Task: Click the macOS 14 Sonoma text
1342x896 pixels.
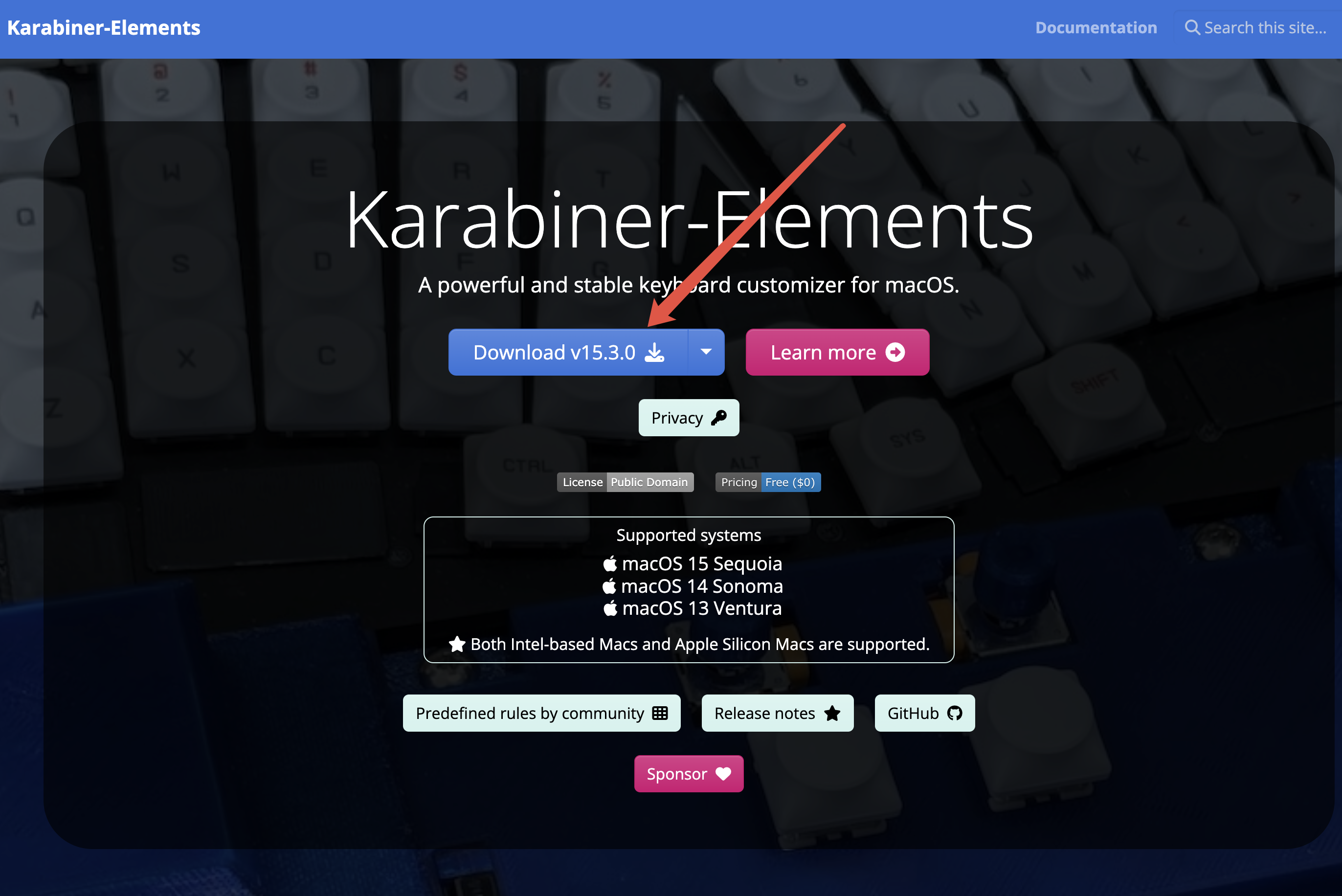Action: click(x=701, y=586)
